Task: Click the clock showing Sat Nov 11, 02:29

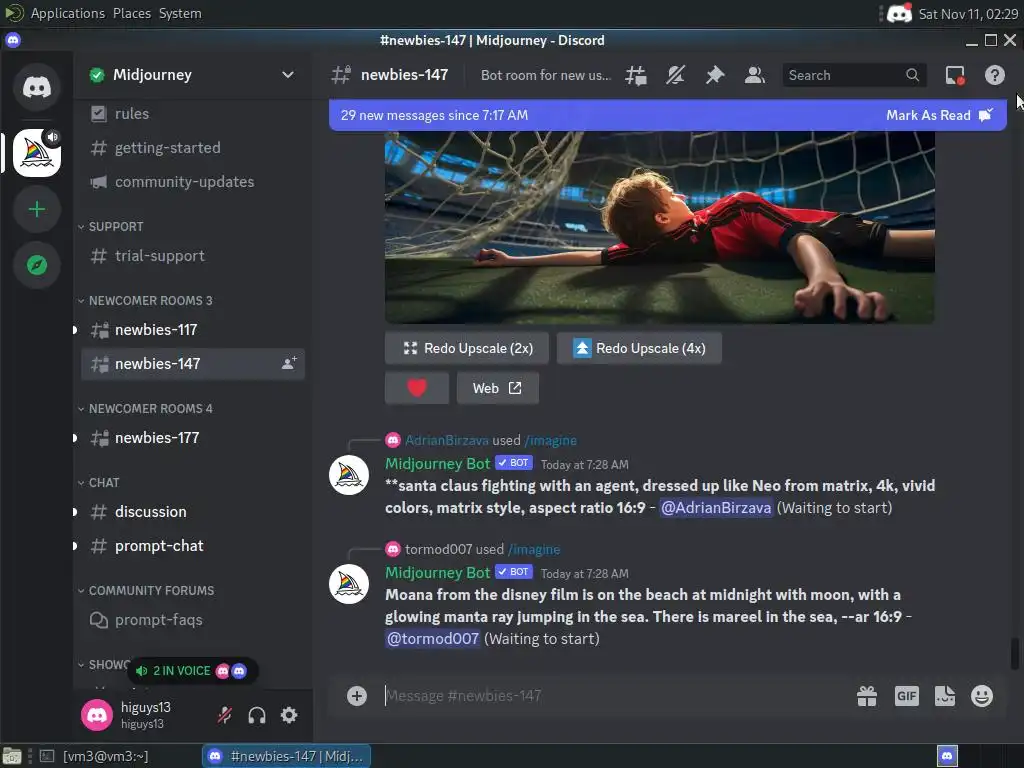Action: [968, 14]
